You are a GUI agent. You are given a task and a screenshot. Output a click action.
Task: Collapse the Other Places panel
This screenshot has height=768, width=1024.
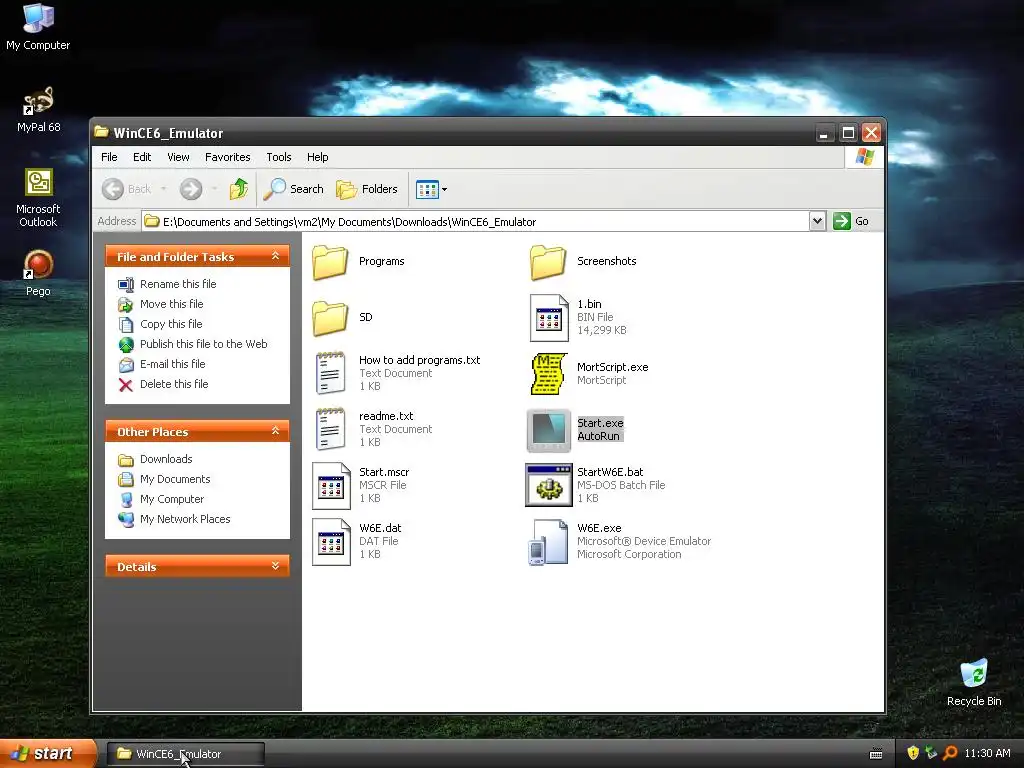276,431
